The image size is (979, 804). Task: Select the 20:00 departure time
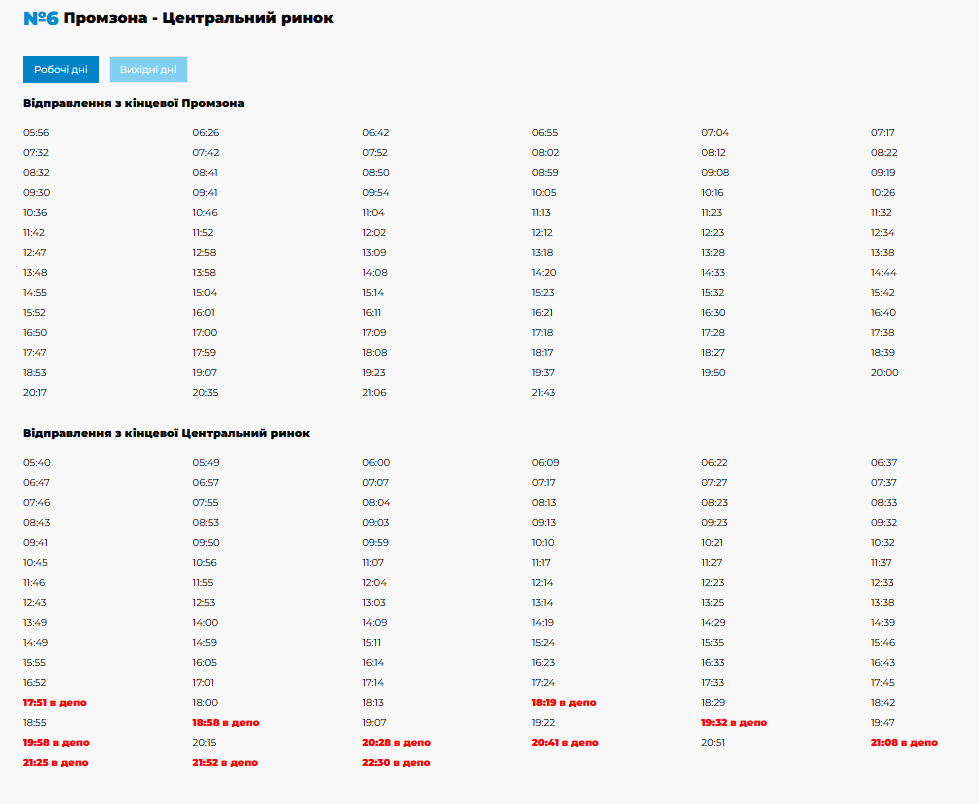click(x=884, y=373)
